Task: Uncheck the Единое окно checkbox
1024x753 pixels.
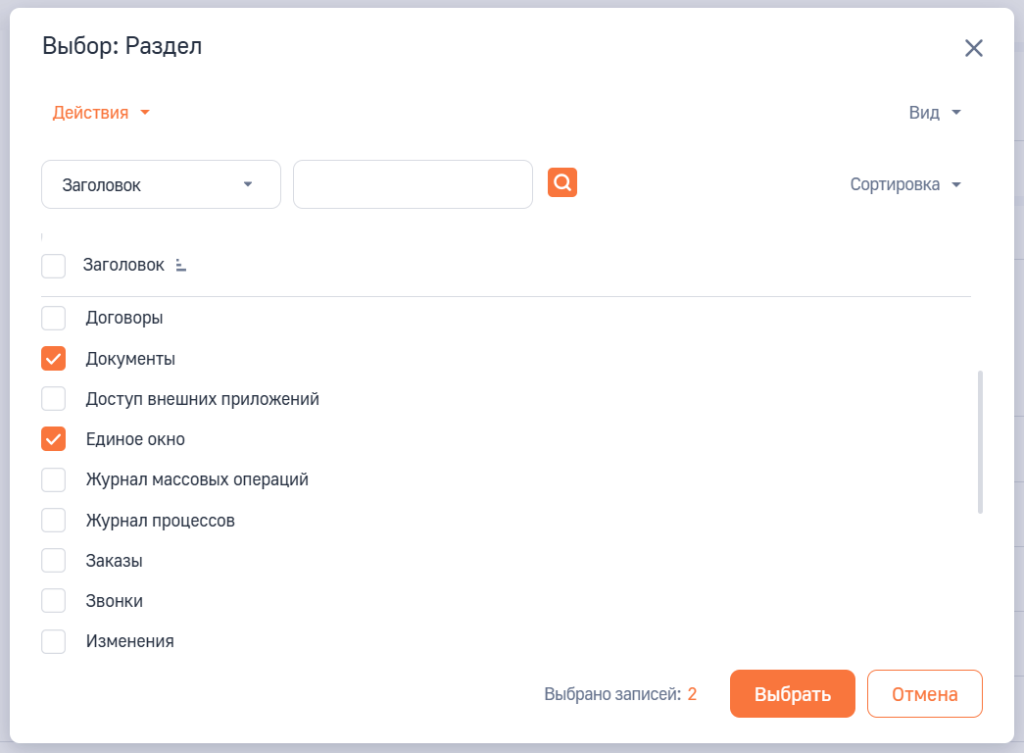Action: tap(54, 439)
